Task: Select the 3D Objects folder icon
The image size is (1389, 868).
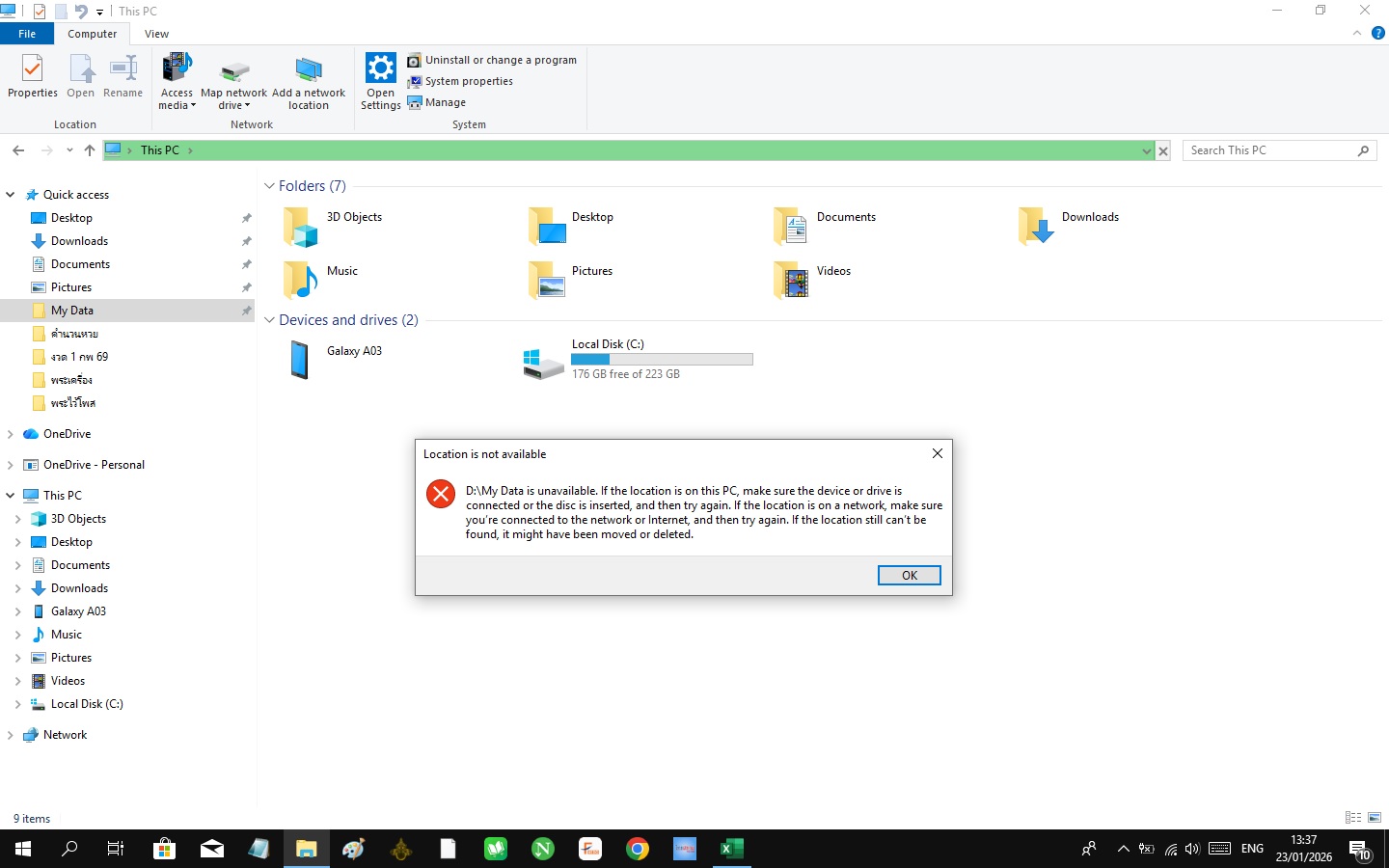Action: [301, 228]
